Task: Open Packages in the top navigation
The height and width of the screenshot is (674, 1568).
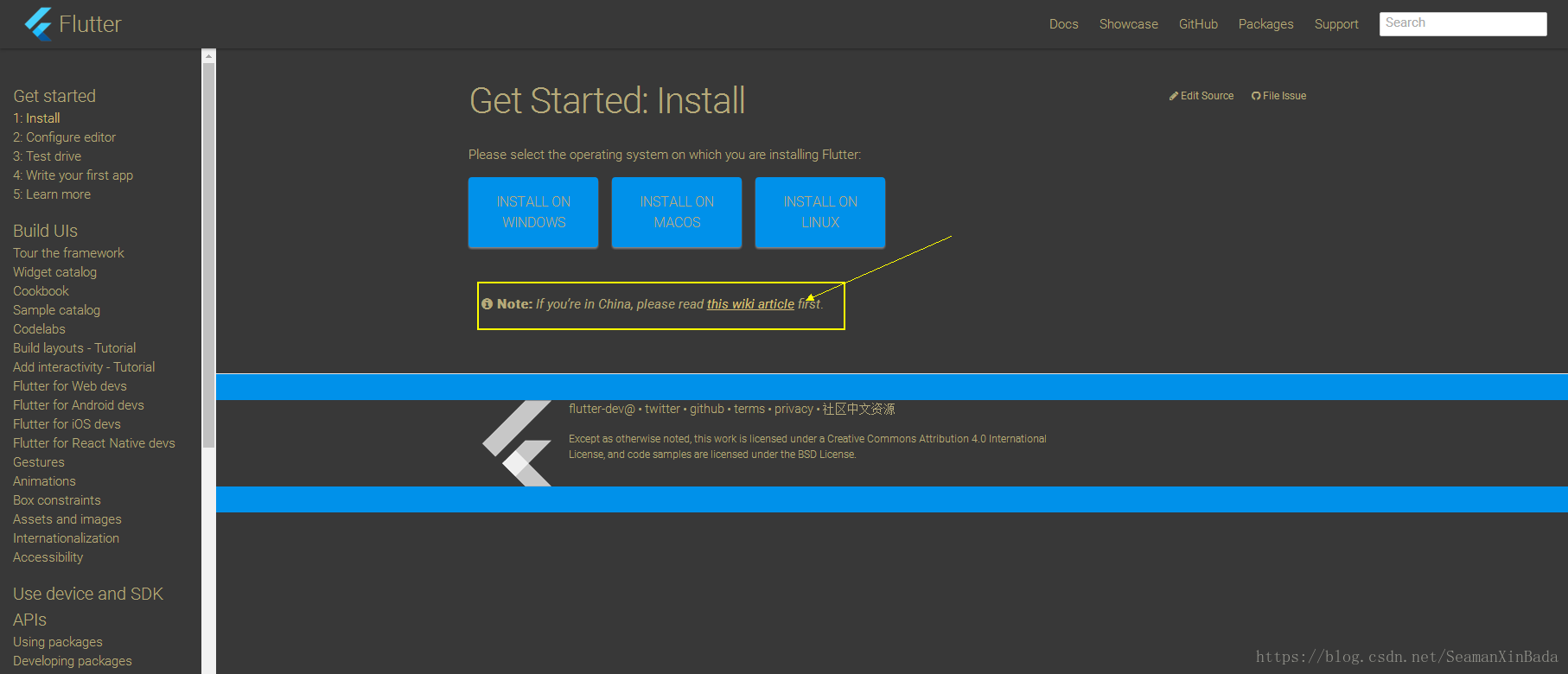Action: pyautogui.click(x=1266, y=24)
